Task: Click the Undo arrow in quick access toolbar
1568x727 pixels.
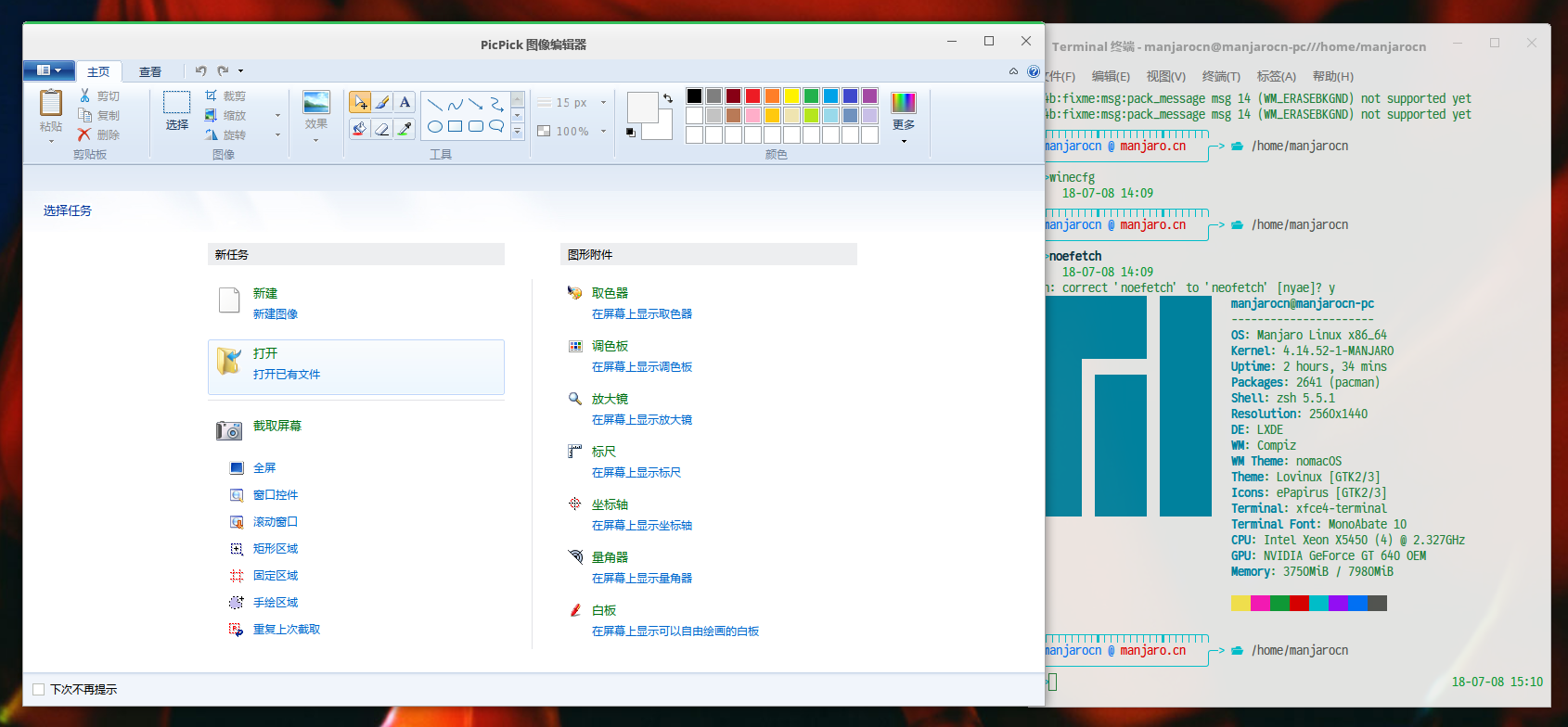Action: (x=200, y=70)
